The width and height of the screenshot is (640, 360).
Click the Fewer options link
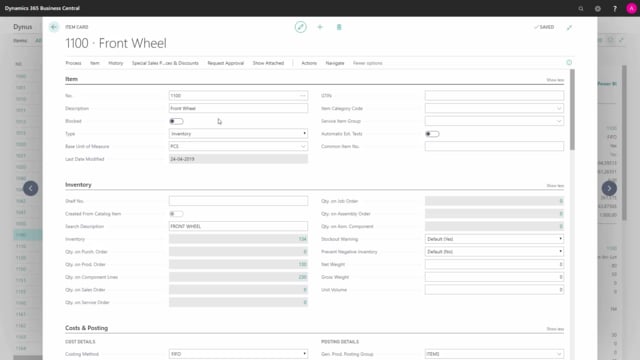(x=368, y=63)
